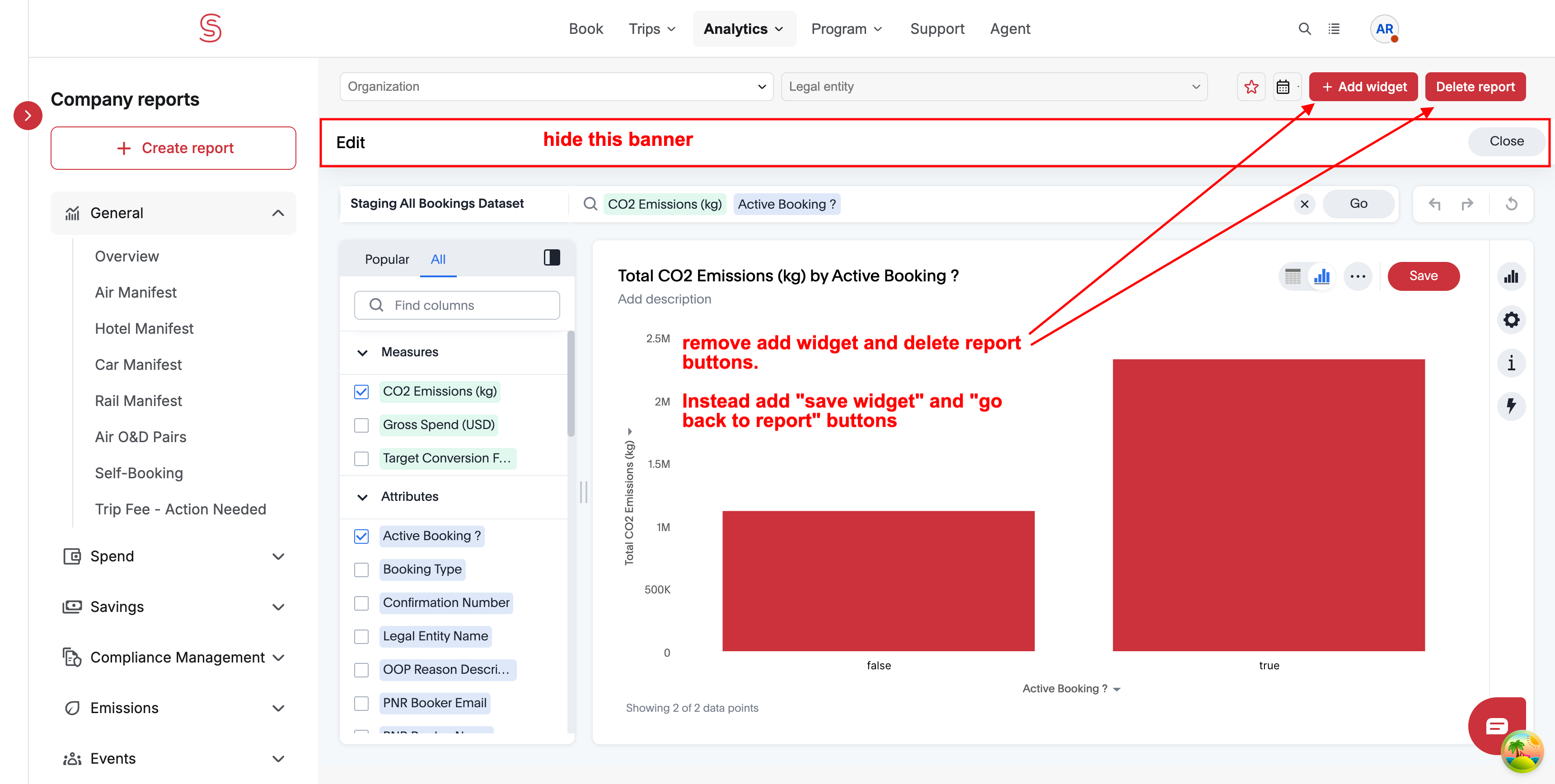Save the chart with Save button
Image resolution: width=1555 pixels, height=784 pixels.
pyautogui.click(x=1424, y=276)
